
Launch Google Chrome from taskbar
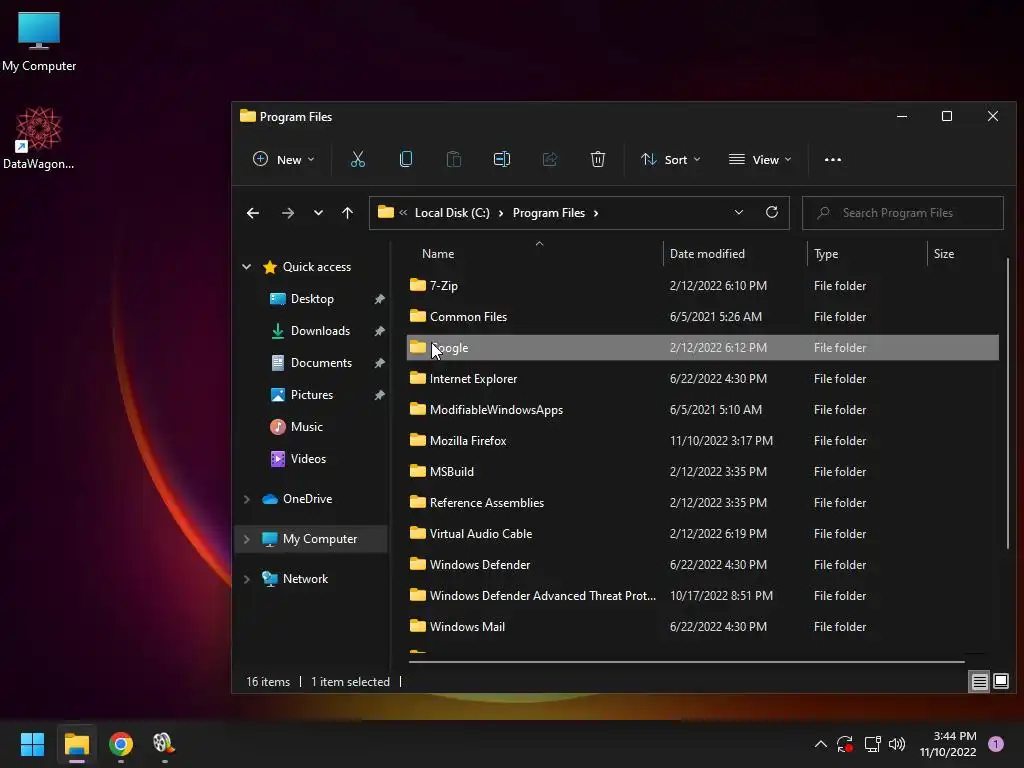[x=121, y=744]
